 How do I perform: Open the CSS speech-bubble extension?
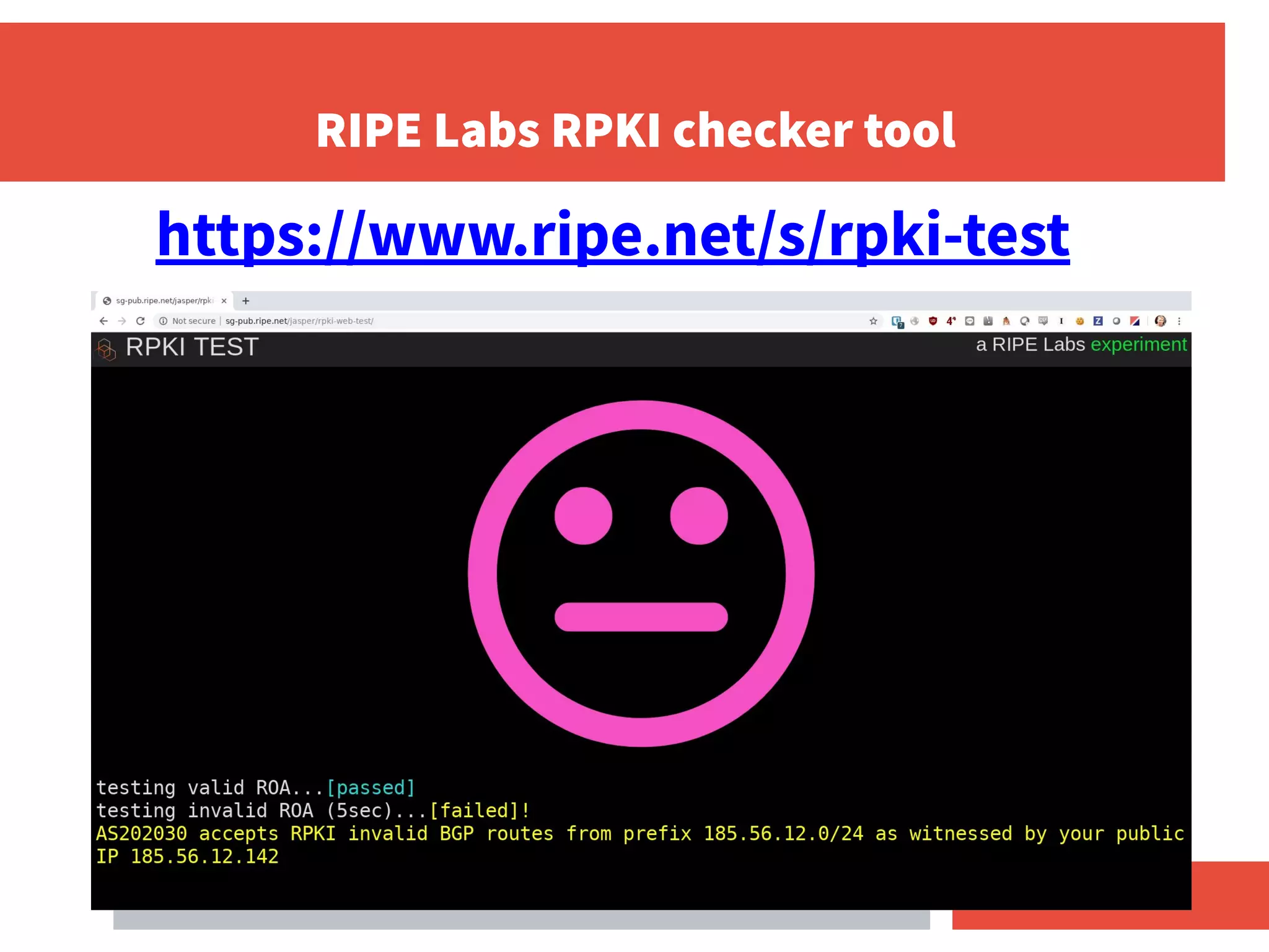[1043, 321]
